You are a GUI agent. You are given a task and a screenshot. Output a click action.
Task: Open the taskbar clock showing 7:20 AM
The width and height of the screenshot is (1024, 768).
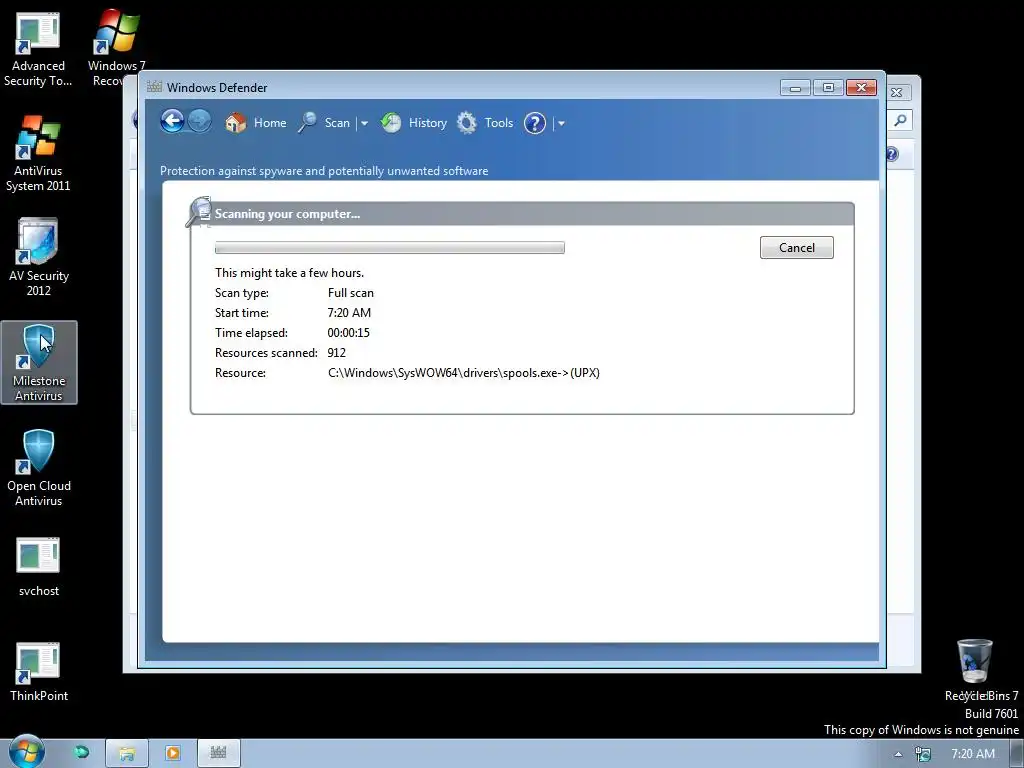[x=973, y=754]
